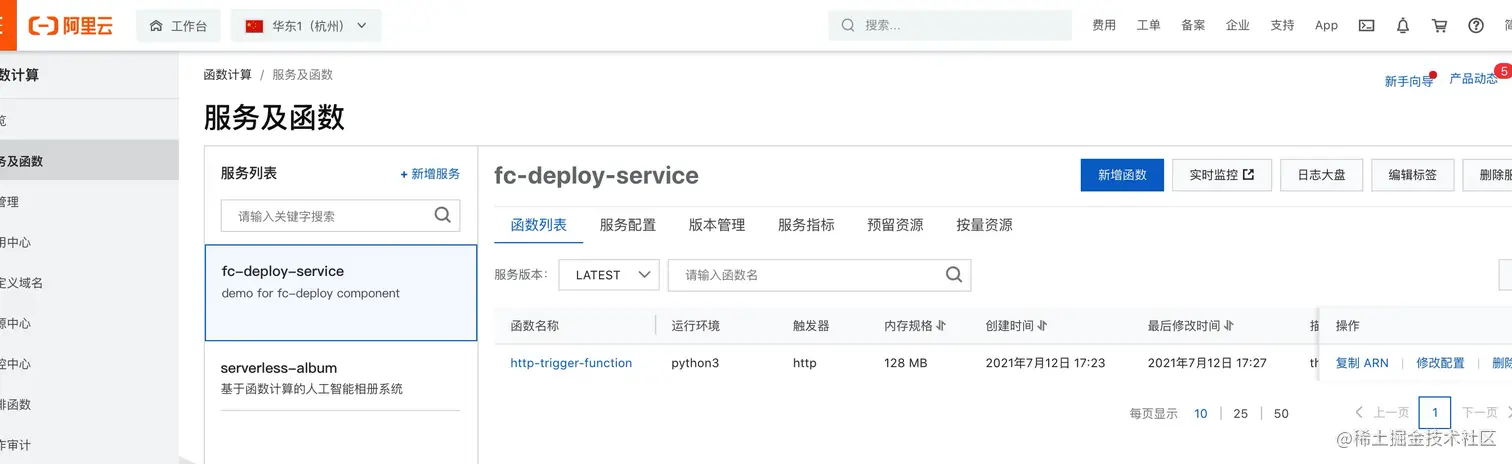The height and width of the screenshot is (464, 1512).
Task: Click the 实时监控 button
Action: point(1222,174)
